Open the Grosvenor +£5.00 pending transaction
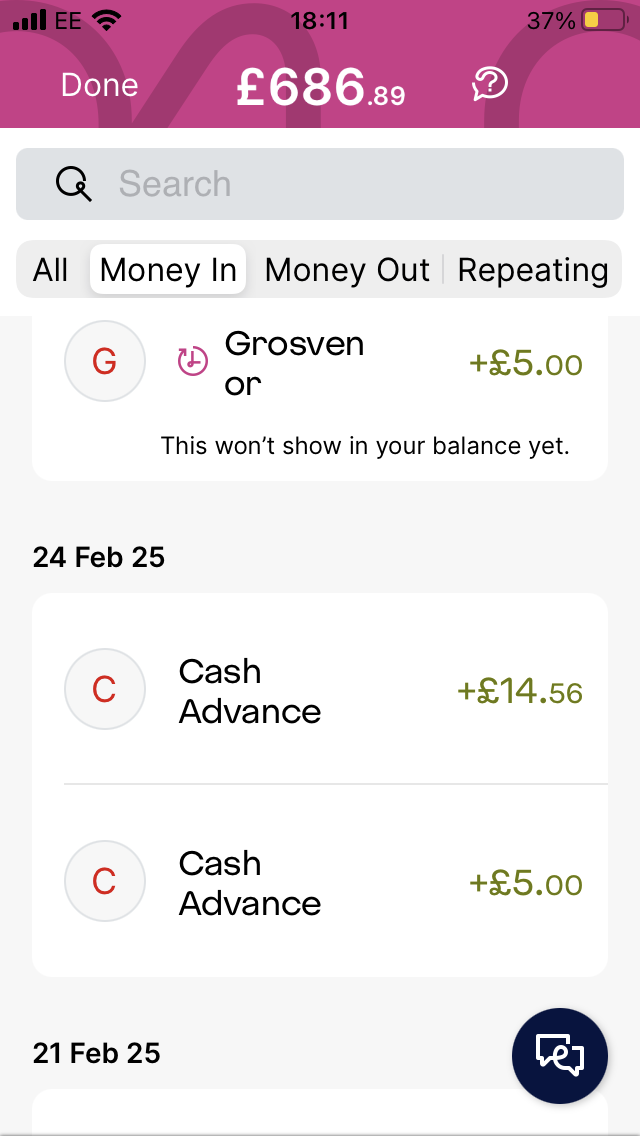 [320, 391]
